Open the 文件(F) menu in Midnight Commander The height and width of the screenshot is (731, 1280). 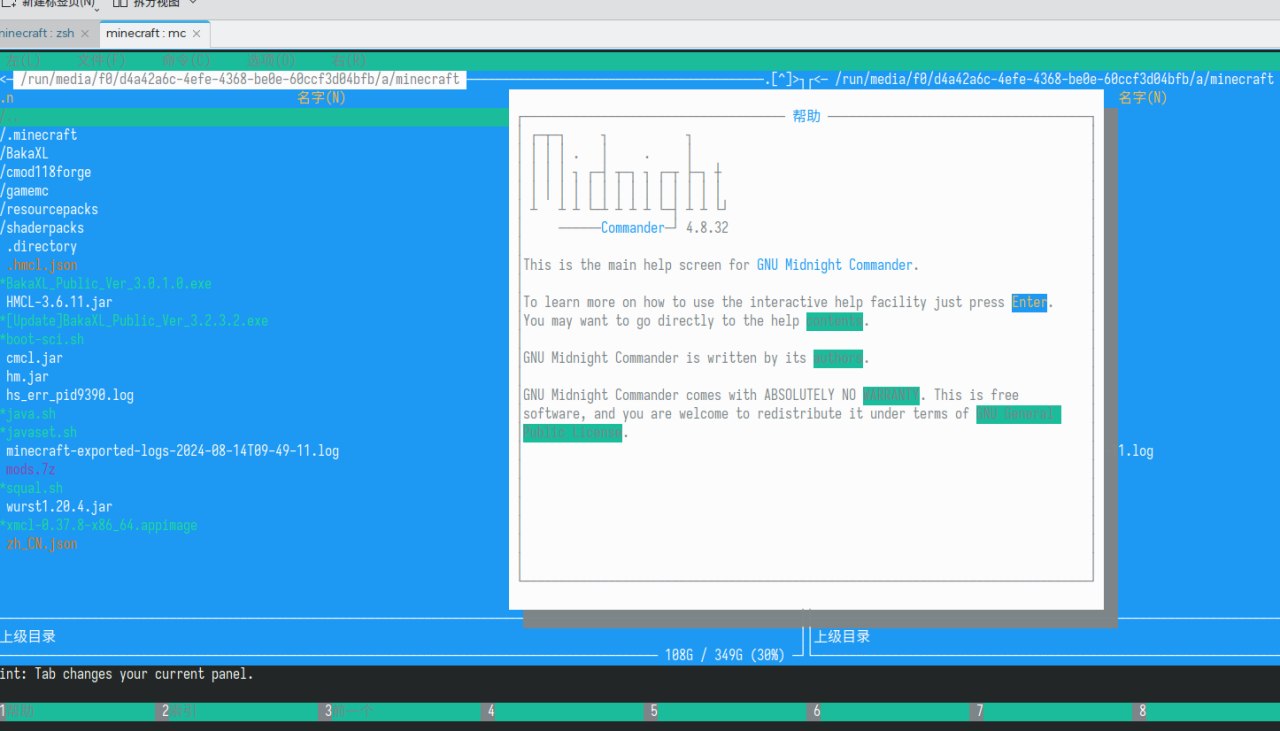coord(102,61)
